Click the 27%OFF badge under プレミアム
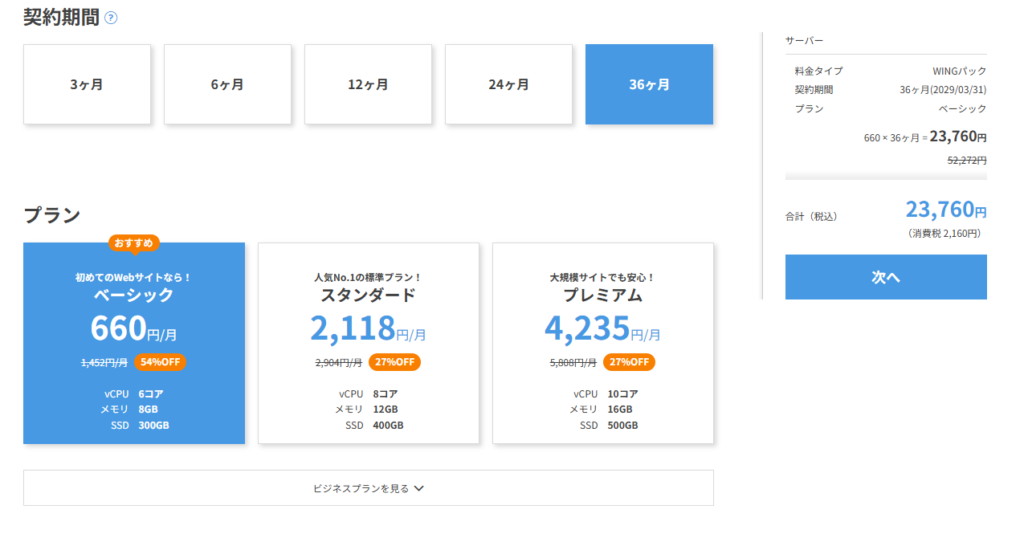 tap(629, 362)
